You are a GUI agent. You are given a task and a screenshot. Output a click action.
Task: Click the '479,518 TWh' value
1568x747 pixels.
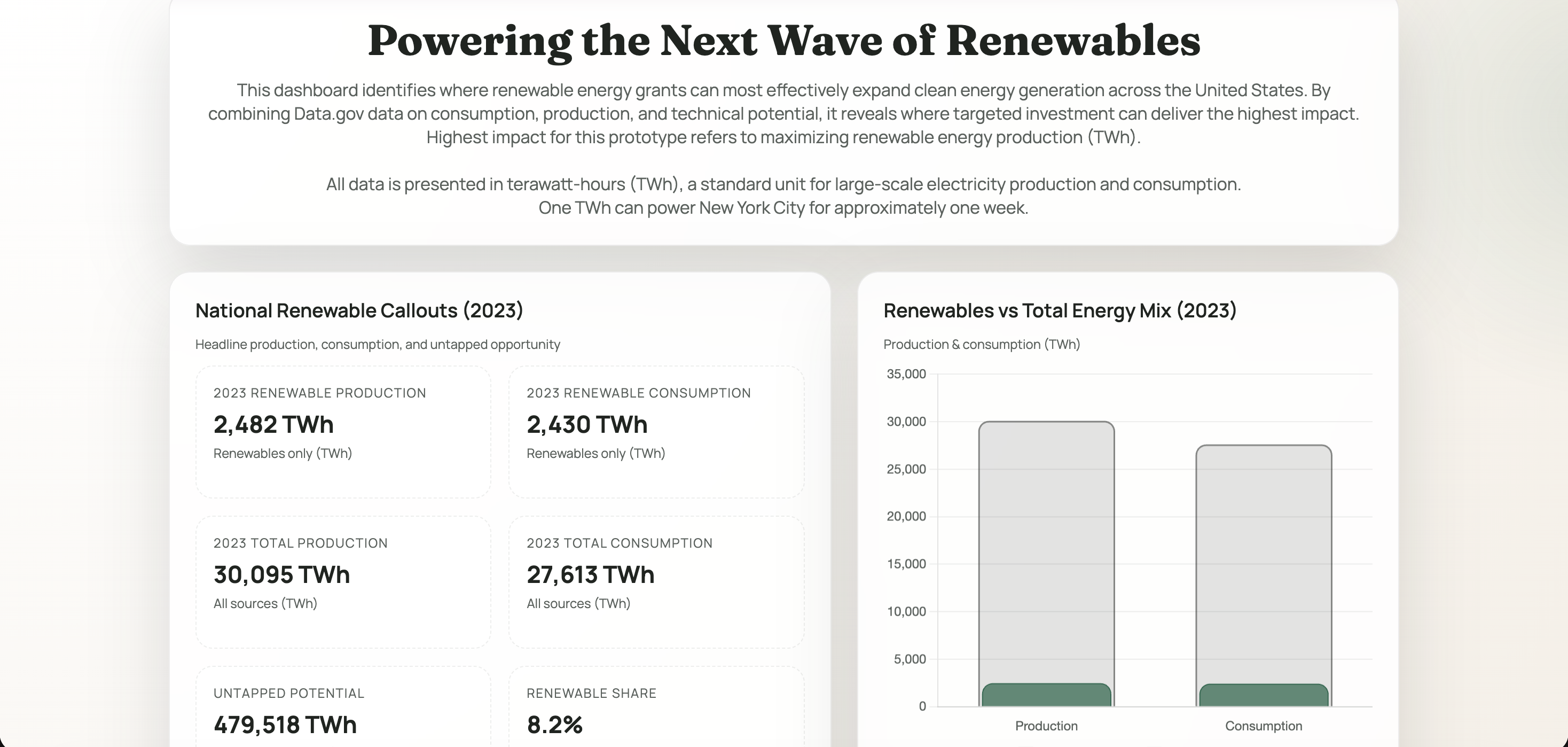[x=285, y=725]
